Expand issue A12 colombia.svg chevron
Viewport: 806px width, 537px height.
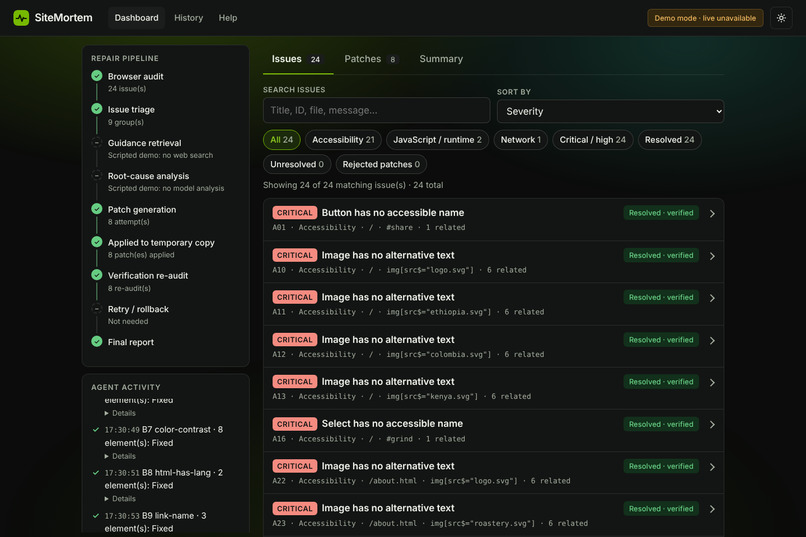coord(712,340)
